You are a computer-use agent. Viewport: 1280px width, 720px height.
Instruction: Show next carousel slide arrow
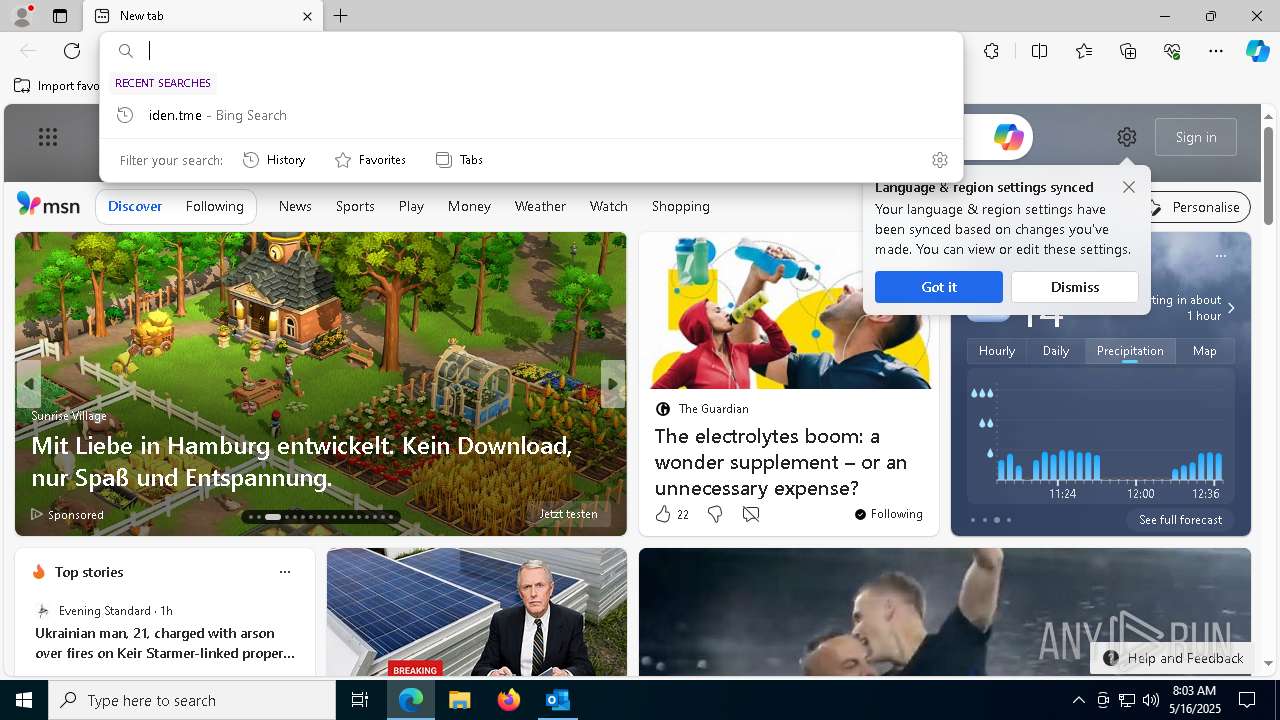coord(613,384)
